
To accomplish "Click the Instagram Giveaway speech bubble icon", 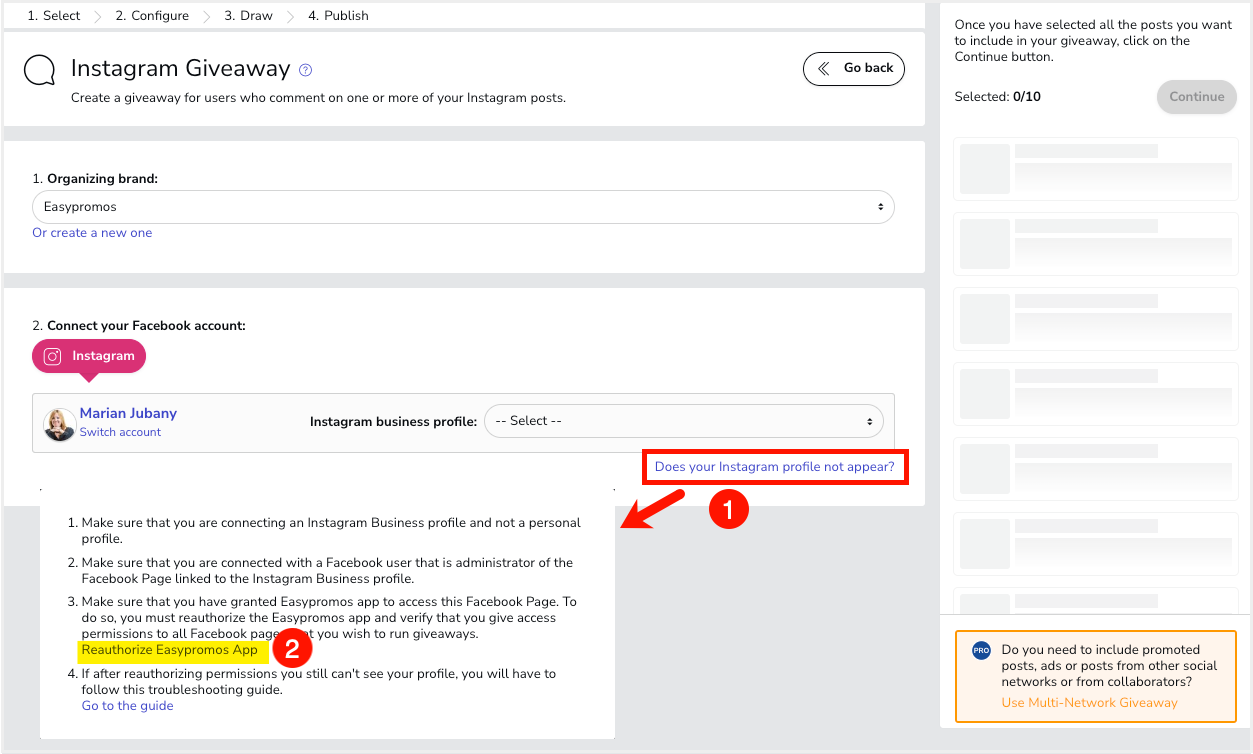I will point(40,71).
